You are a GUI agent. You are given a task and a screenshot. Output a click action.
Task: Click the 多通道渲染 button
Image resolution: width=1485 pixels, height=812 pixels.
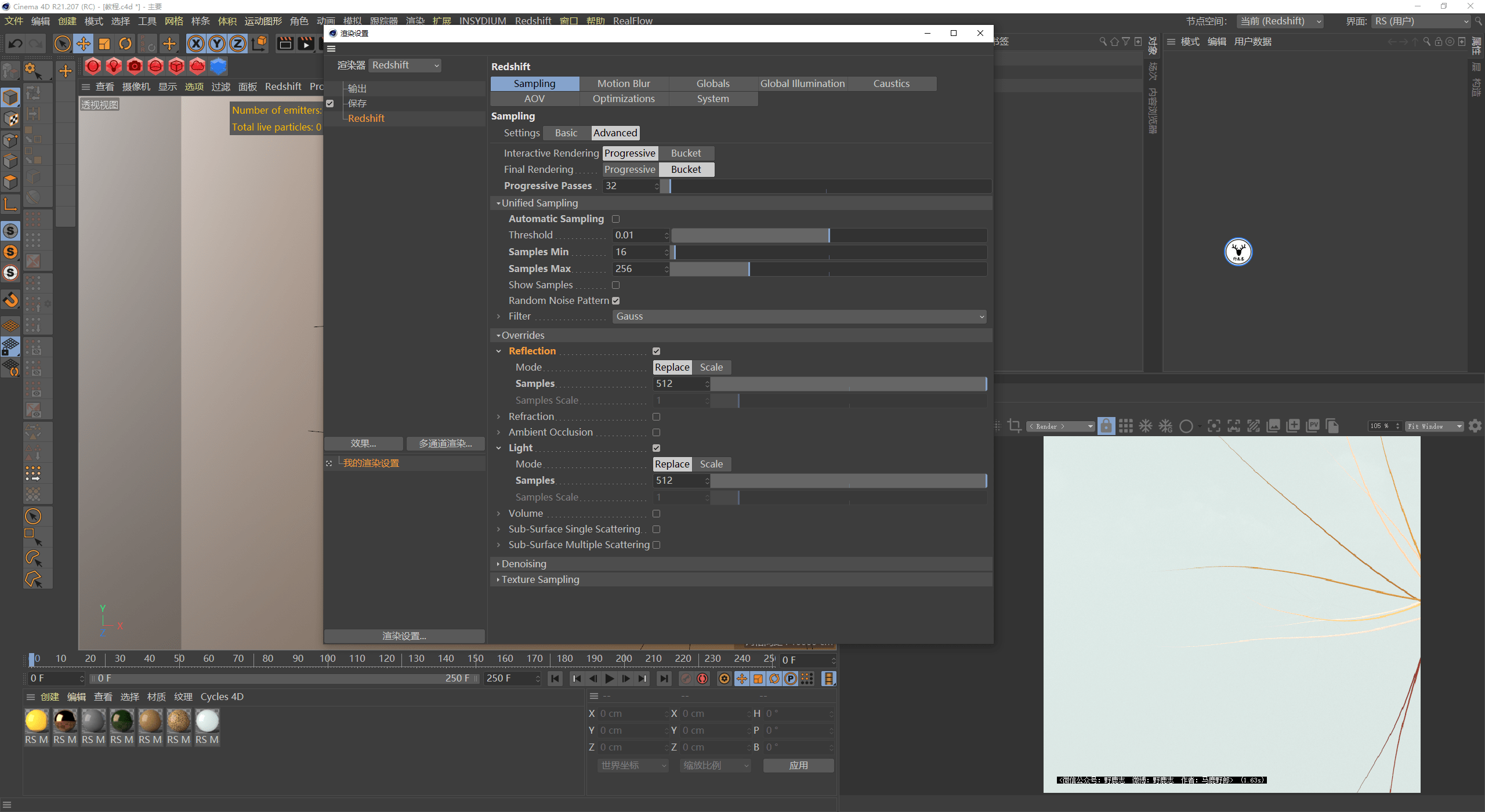click(445, 444)
